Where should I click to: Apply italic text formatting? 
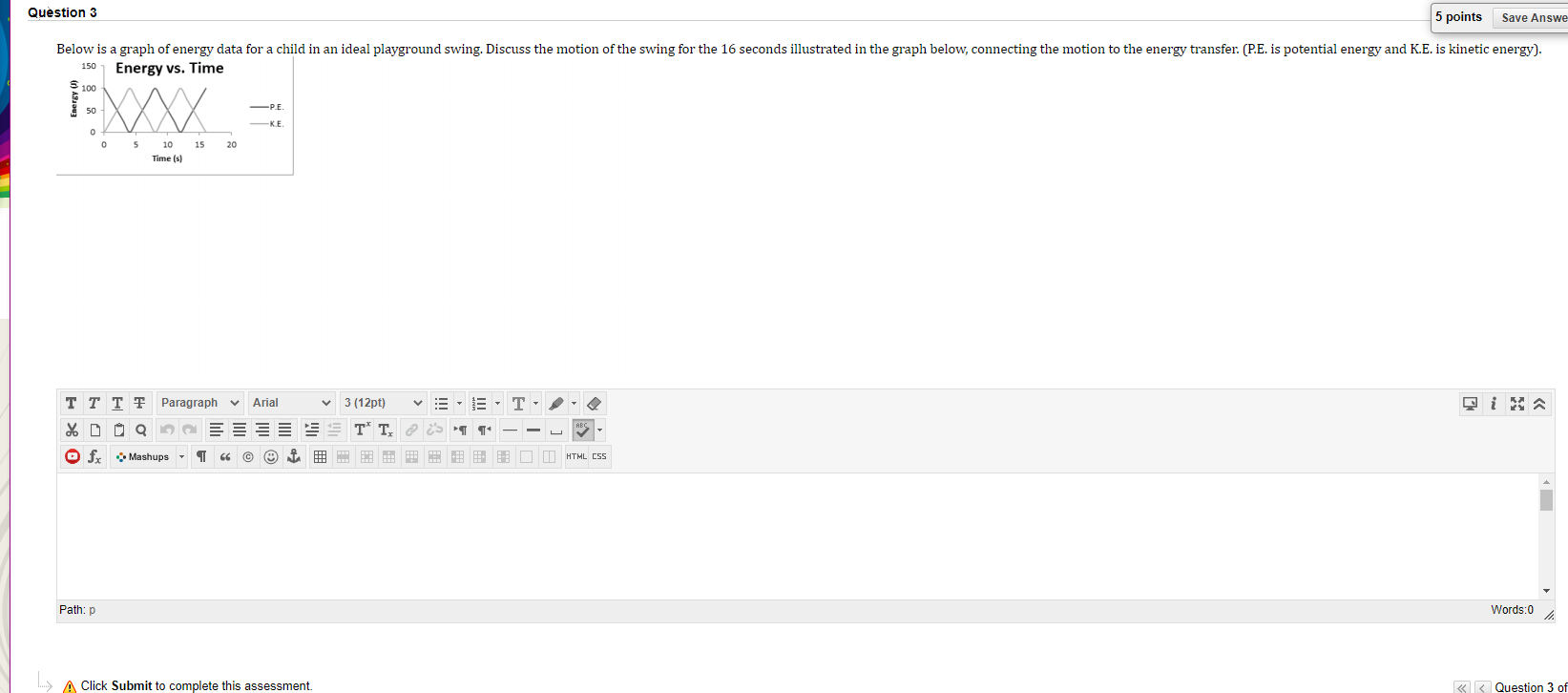click(x=94, y=404)
